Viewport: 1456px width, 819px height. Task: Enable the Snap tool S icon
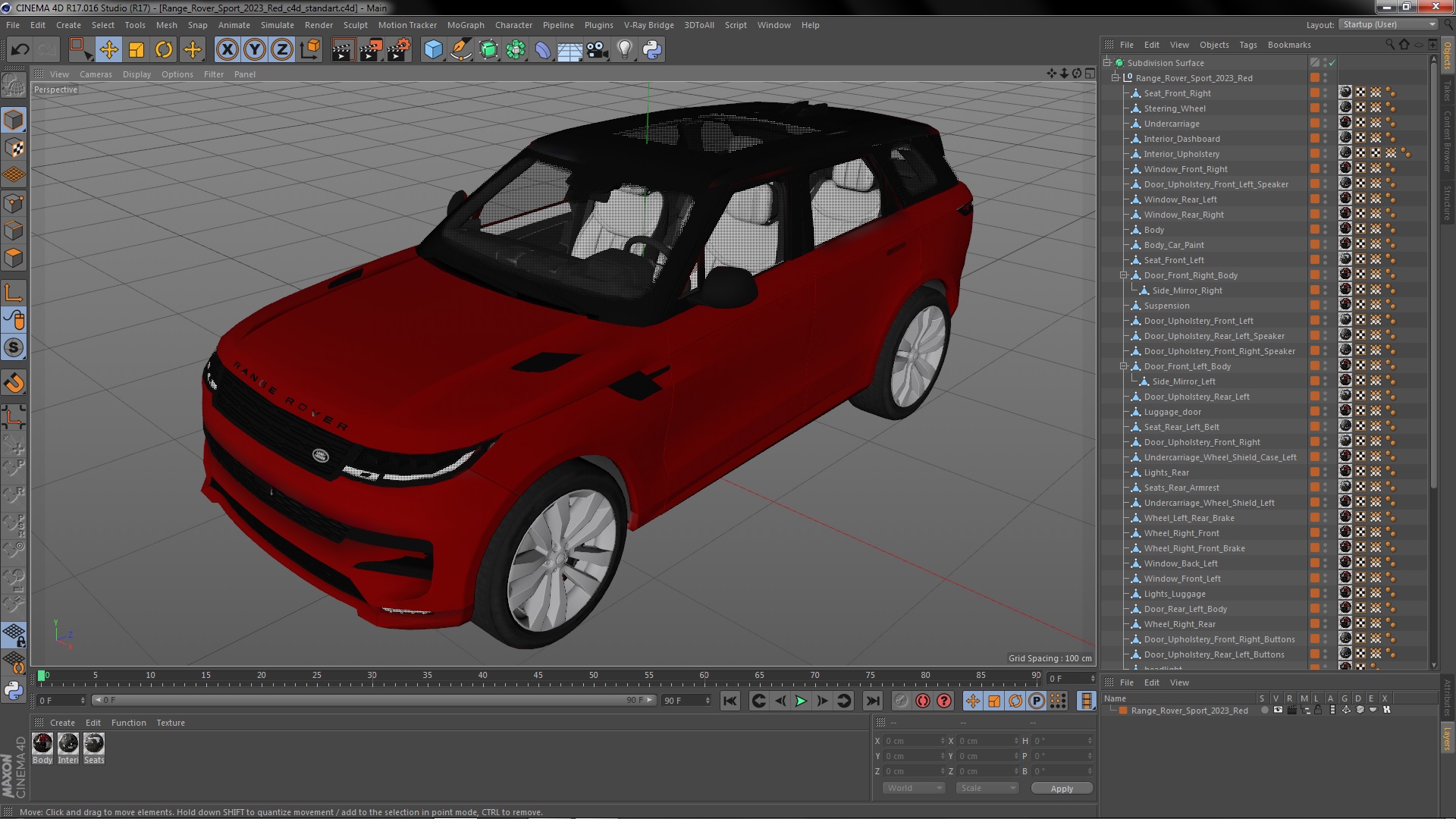pyautogui.click(x=14, y=348)
